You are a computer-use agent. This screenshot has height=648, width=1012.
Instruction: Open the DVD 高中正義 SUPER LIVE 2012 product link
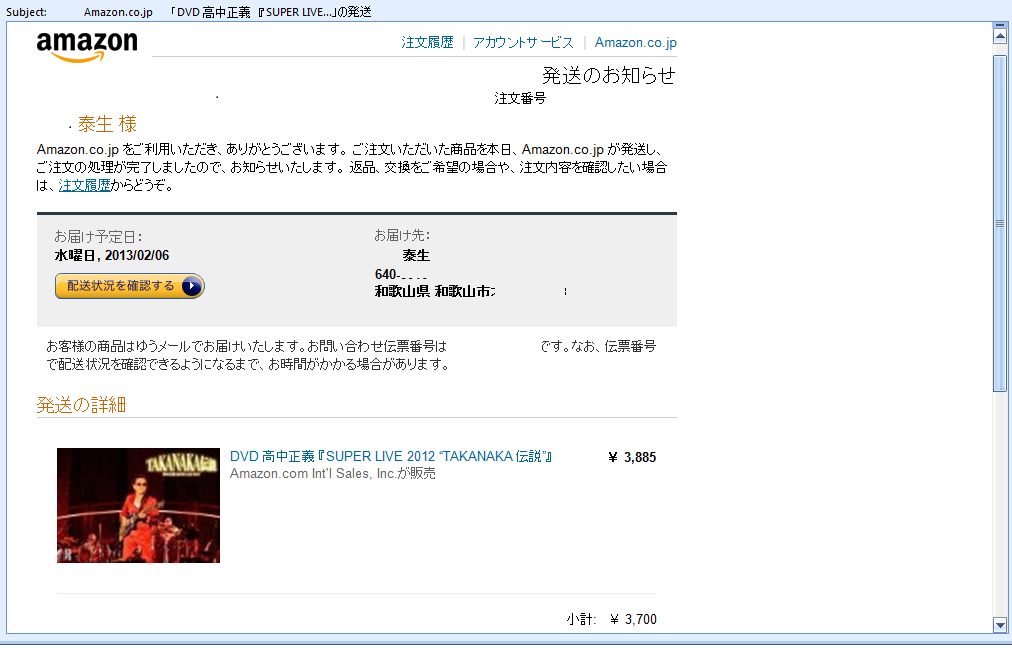pyautogui.click(x=391, y=456)
